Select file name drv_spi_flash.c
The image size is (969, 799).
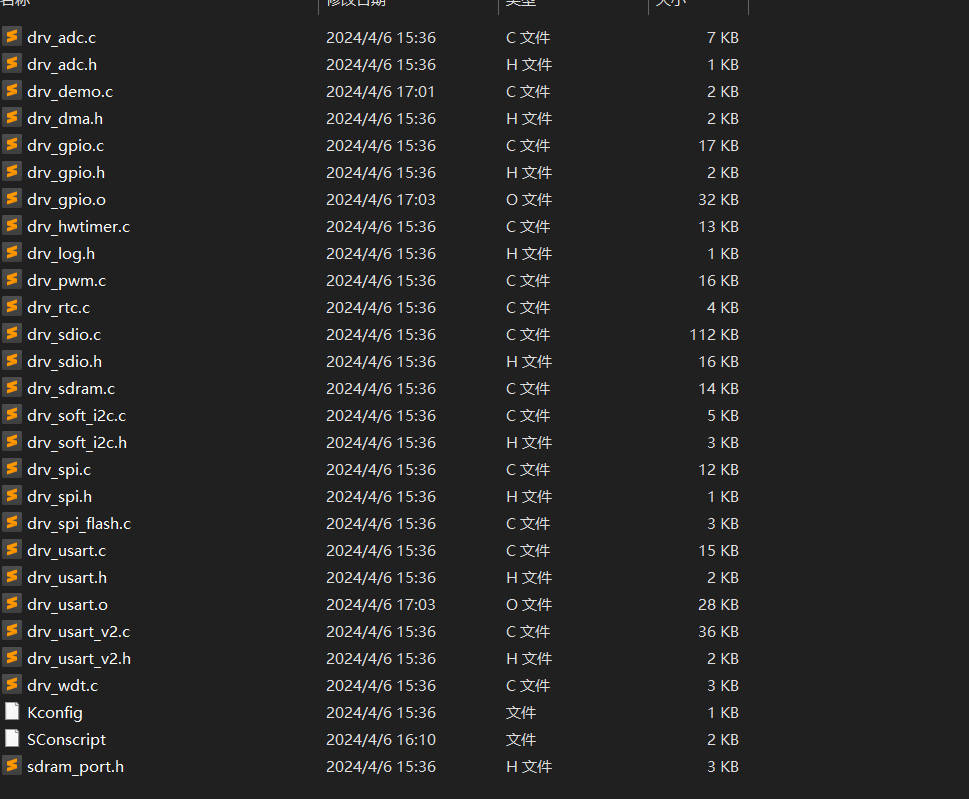coord(79,523)
